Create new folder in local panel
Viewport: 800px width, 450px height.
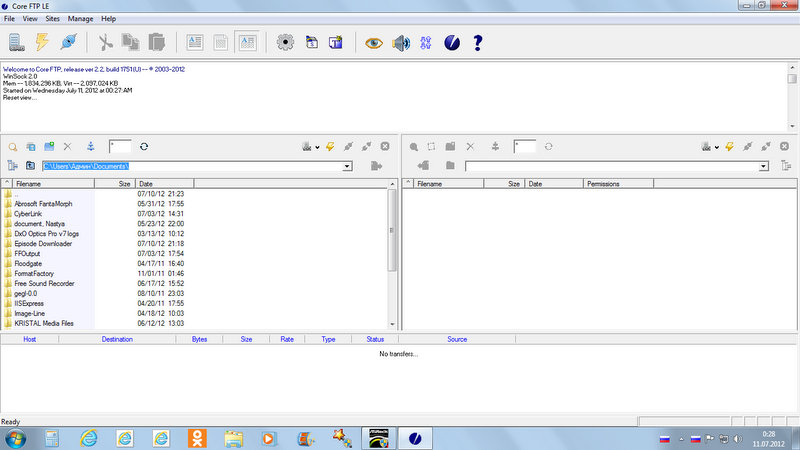coord(49,147)
